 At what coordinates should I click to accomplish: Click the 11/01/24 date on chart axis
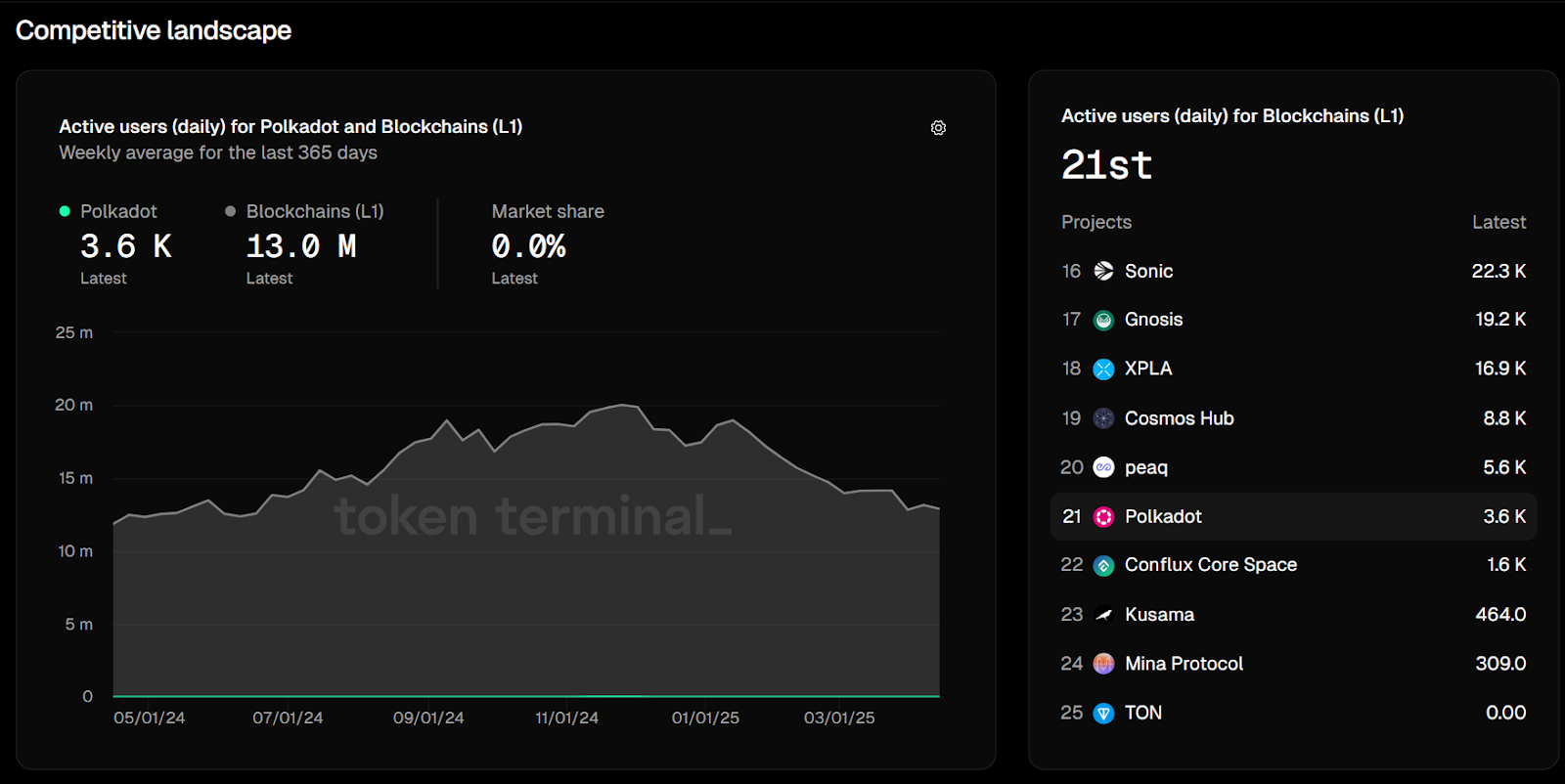pos(566,718)
